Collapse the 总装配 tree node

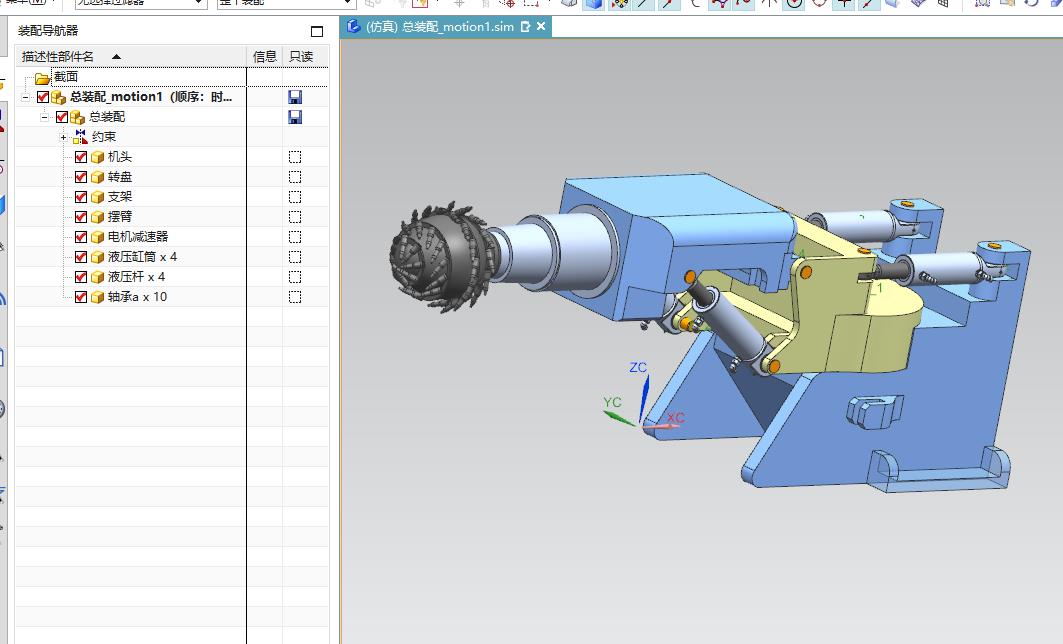click(44, 117)
